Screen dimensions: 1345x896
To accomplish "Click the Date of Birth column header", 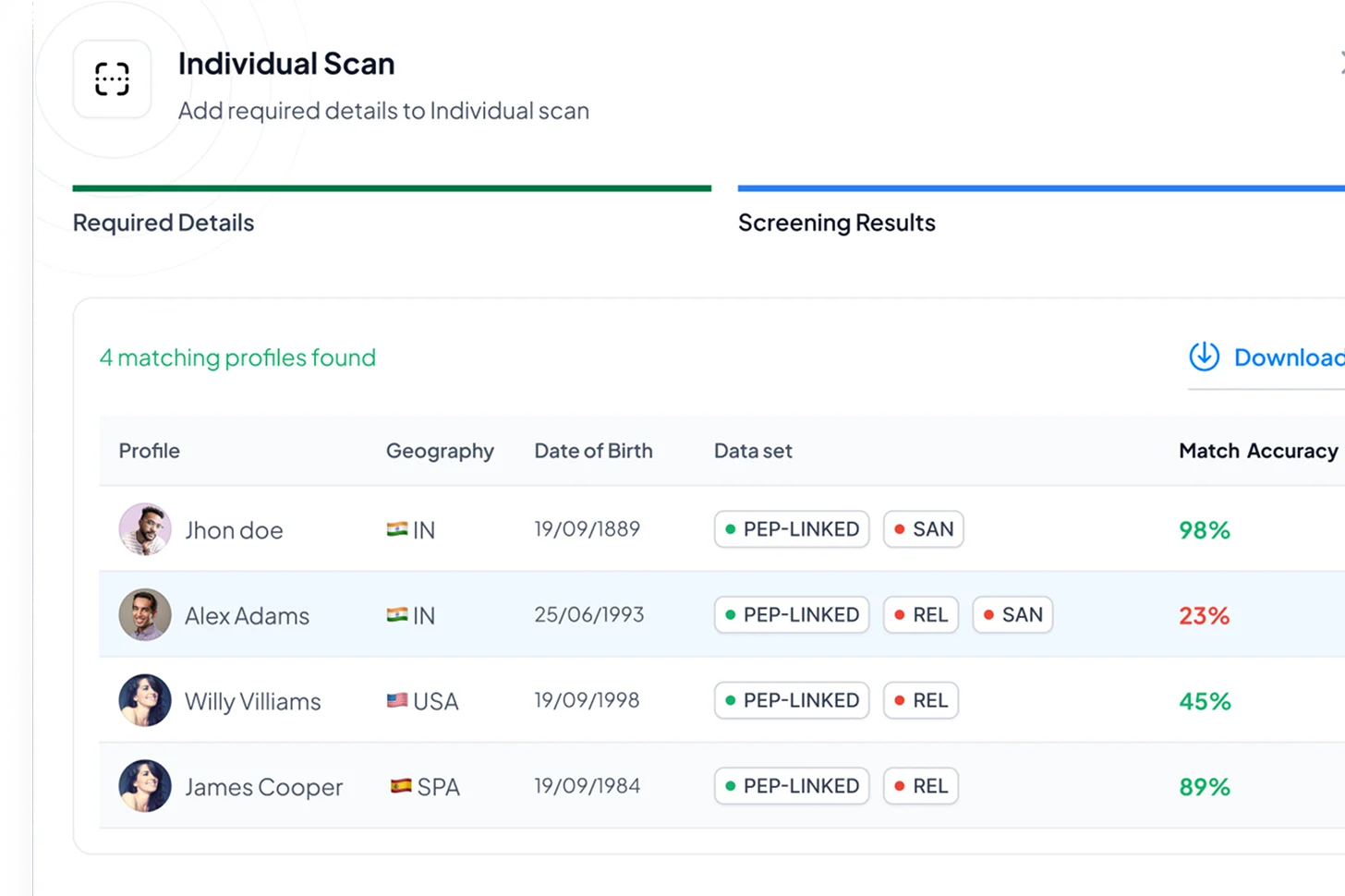I will click(x=593, y=451).
